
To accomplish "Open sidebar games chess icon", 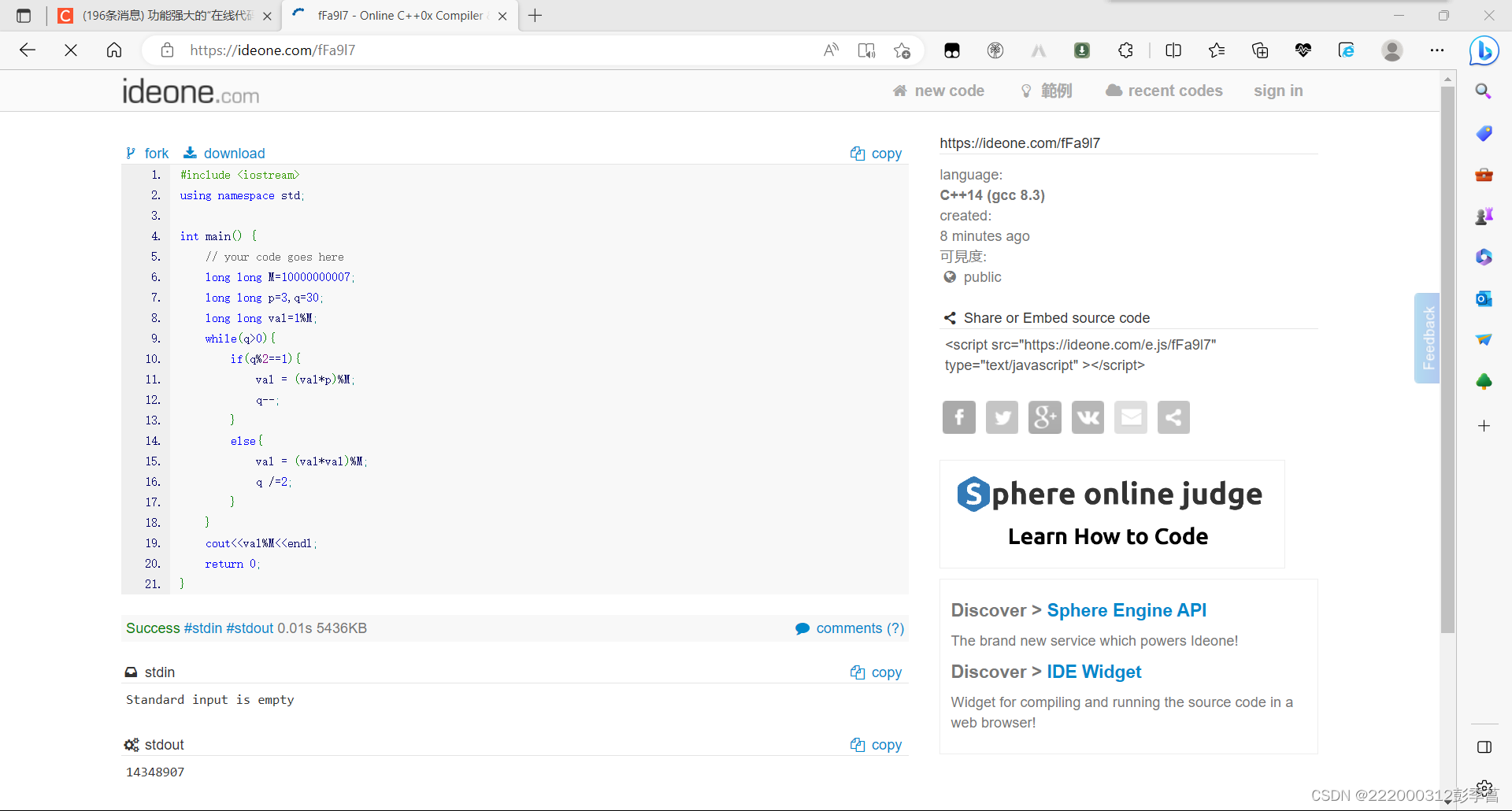I will click(1484, 216).
